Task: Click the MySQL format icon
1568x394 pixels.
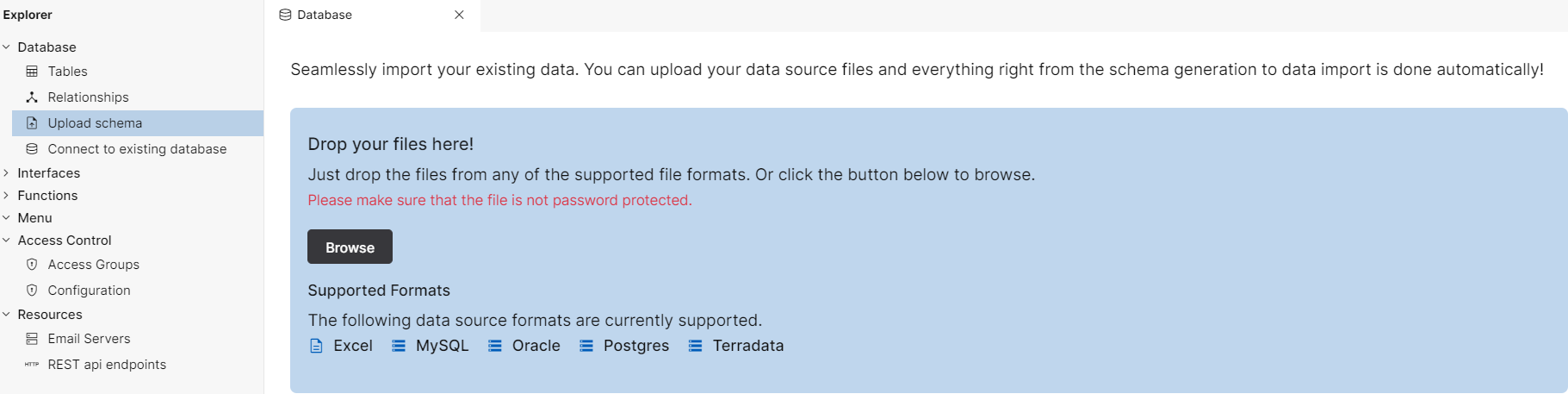Action: click(399, 346)
